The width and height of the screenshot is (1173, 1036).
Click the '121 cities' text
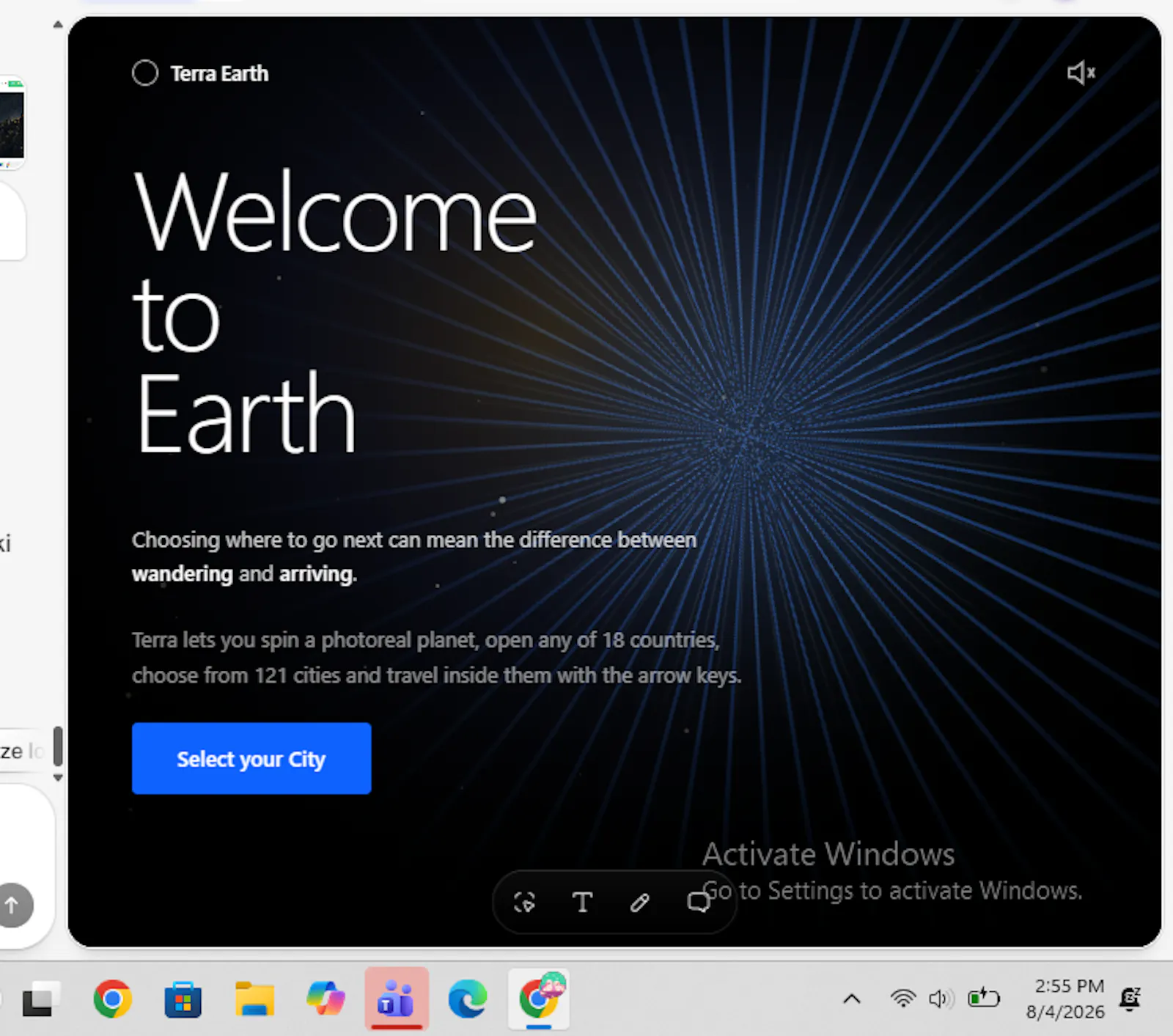point(296,675)
